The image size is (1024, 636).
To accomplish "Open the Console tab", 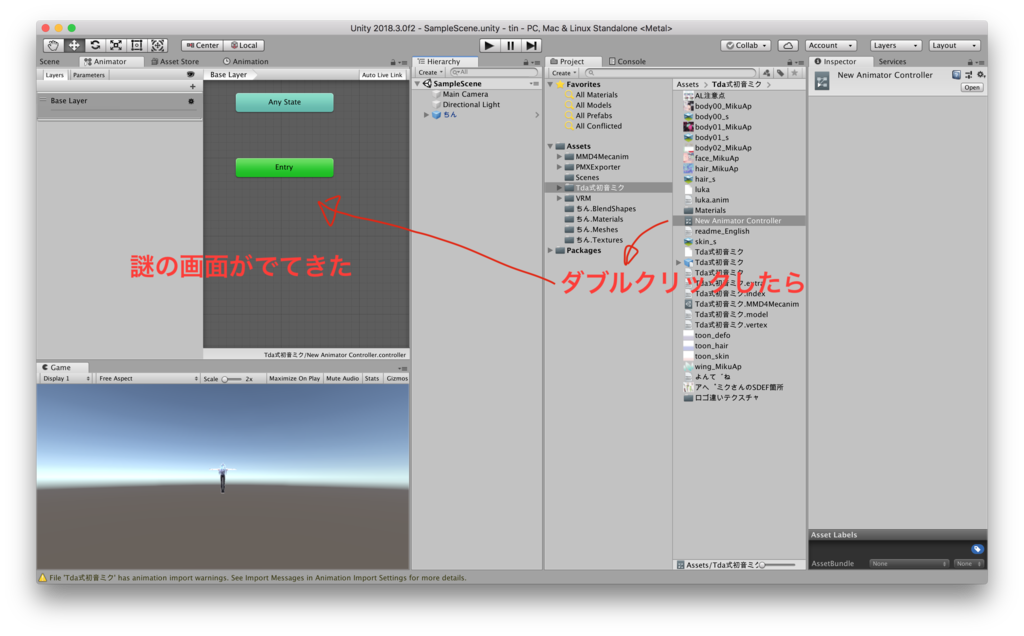I will pyautogui.click(x=627, y=61).
